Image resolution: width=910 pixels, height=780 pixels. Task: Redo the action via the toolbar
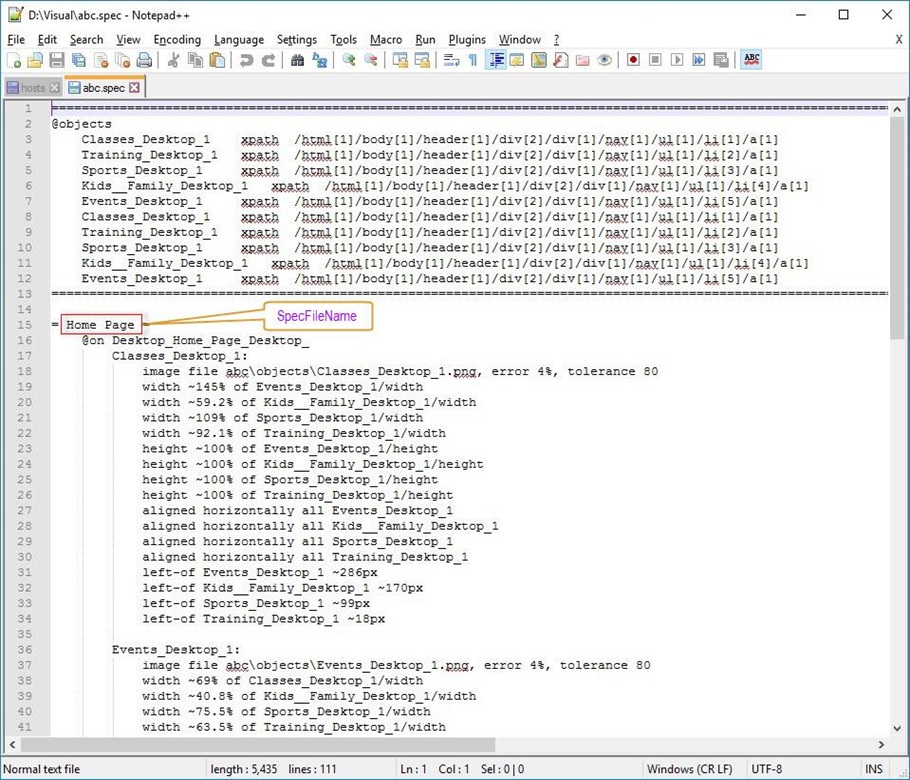point(268,60)
